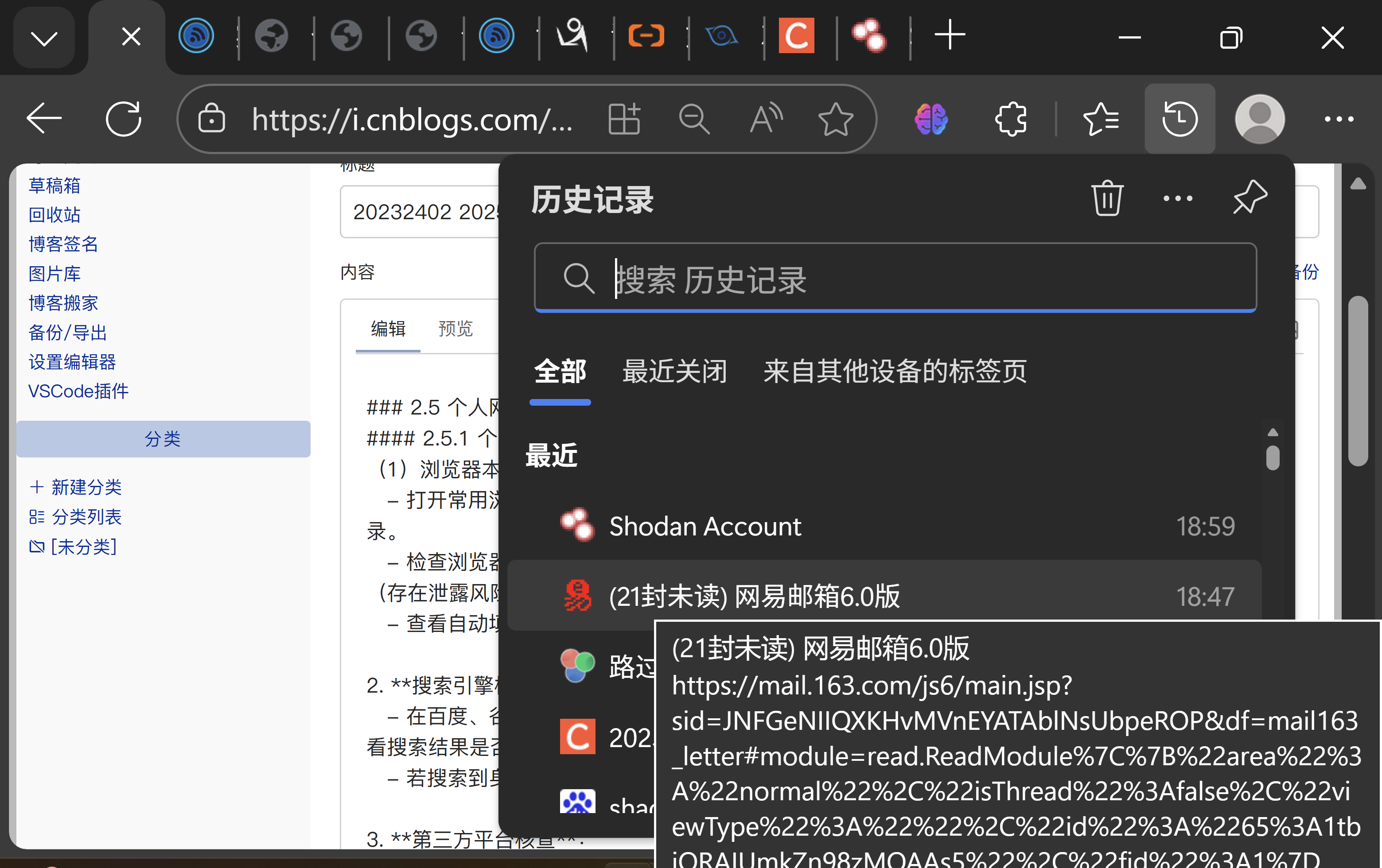Add page to favorites with star icon
The width and height of the screenshot is (1382, 868).
tap(835, 119)
